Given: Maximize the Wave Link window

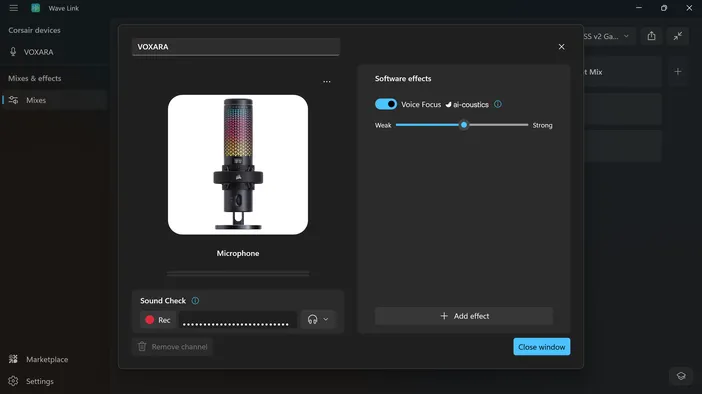Looking at the screenshot, I should (x=664, y=8).
